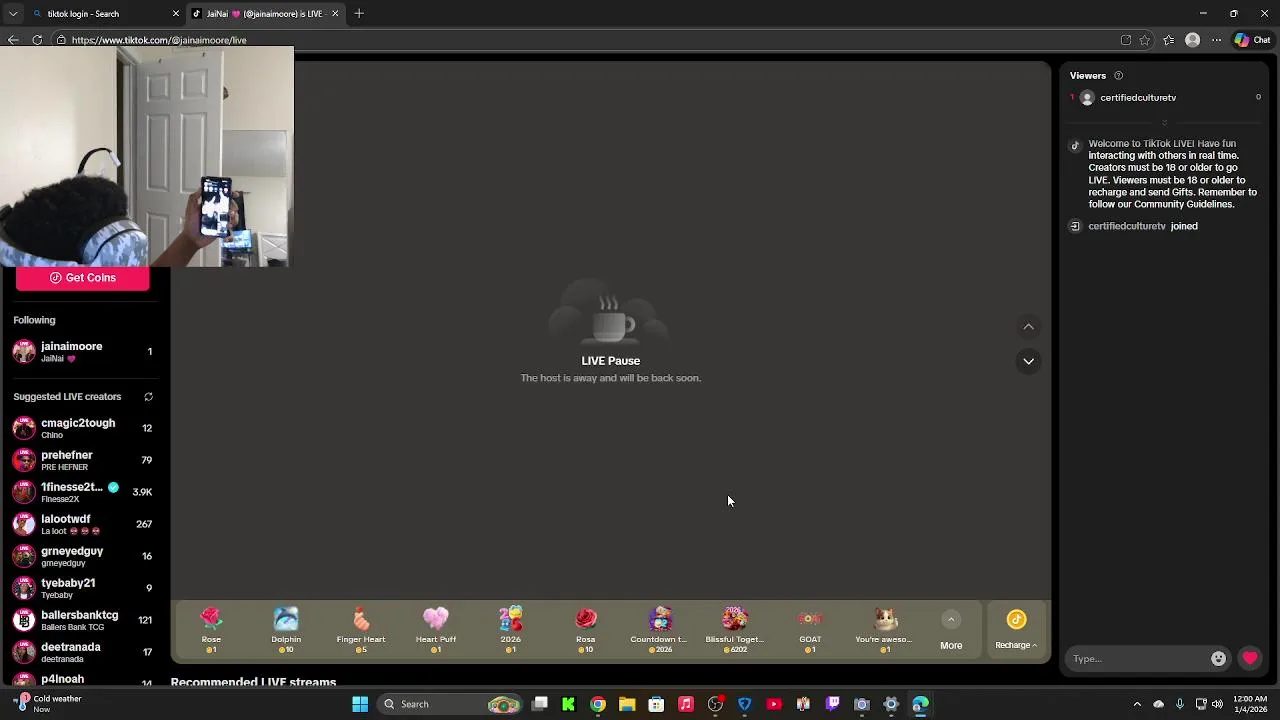Click the Viewers help question icon
The height and width of the screenshot is (720, 1280).
[x=1118, y=76]
